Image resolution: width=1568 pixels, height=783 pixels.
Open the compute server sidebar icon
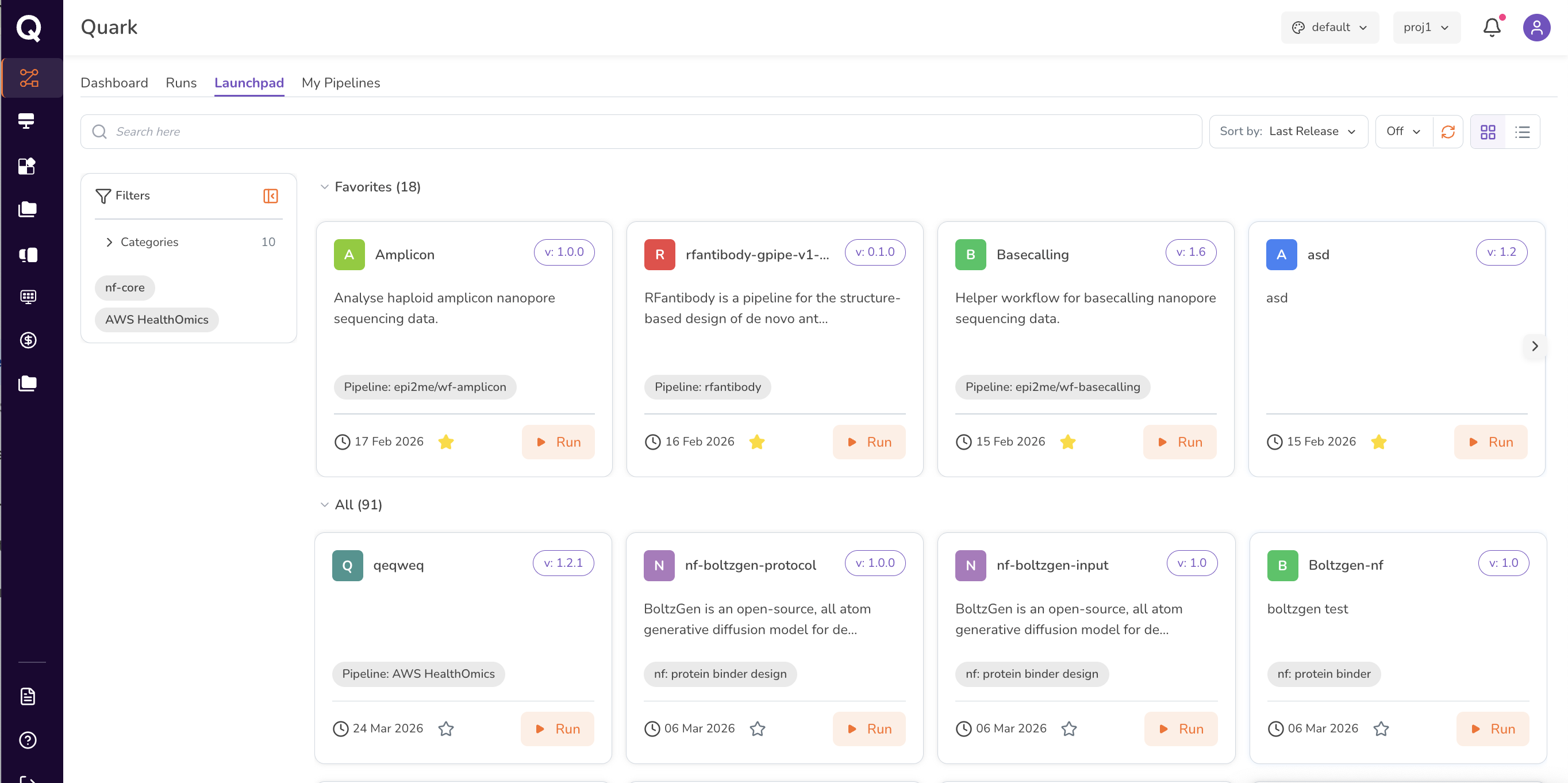(27, 121)
